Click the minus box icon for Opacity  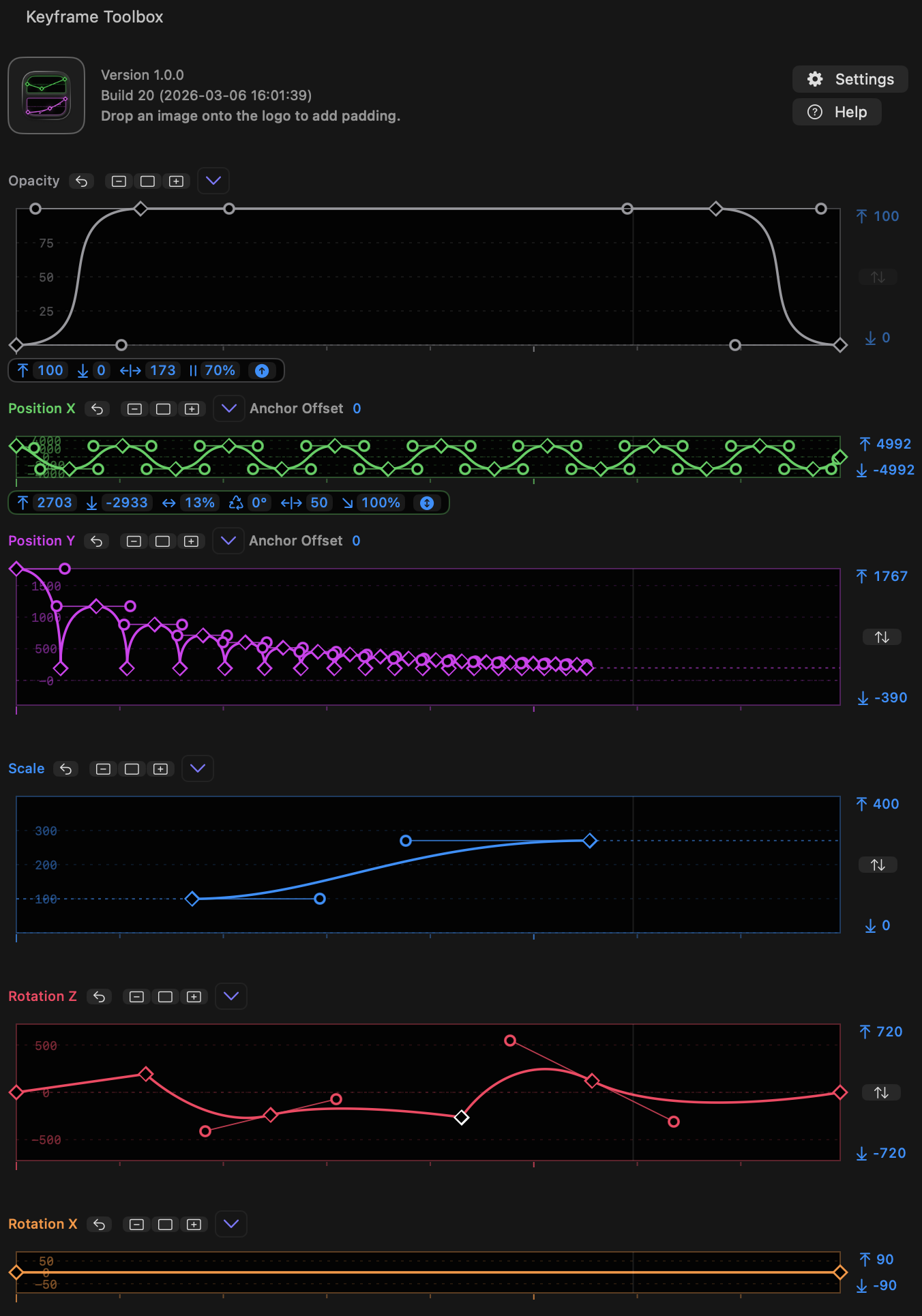(119, 181)
